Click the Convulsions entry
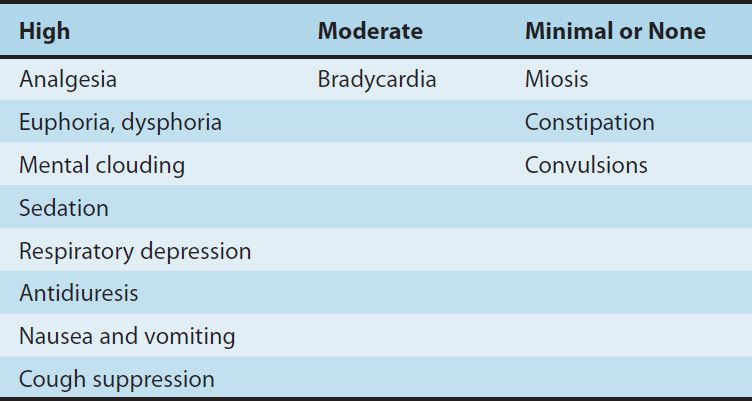Screen dimensions: 752x401 (x=586, y=165)
